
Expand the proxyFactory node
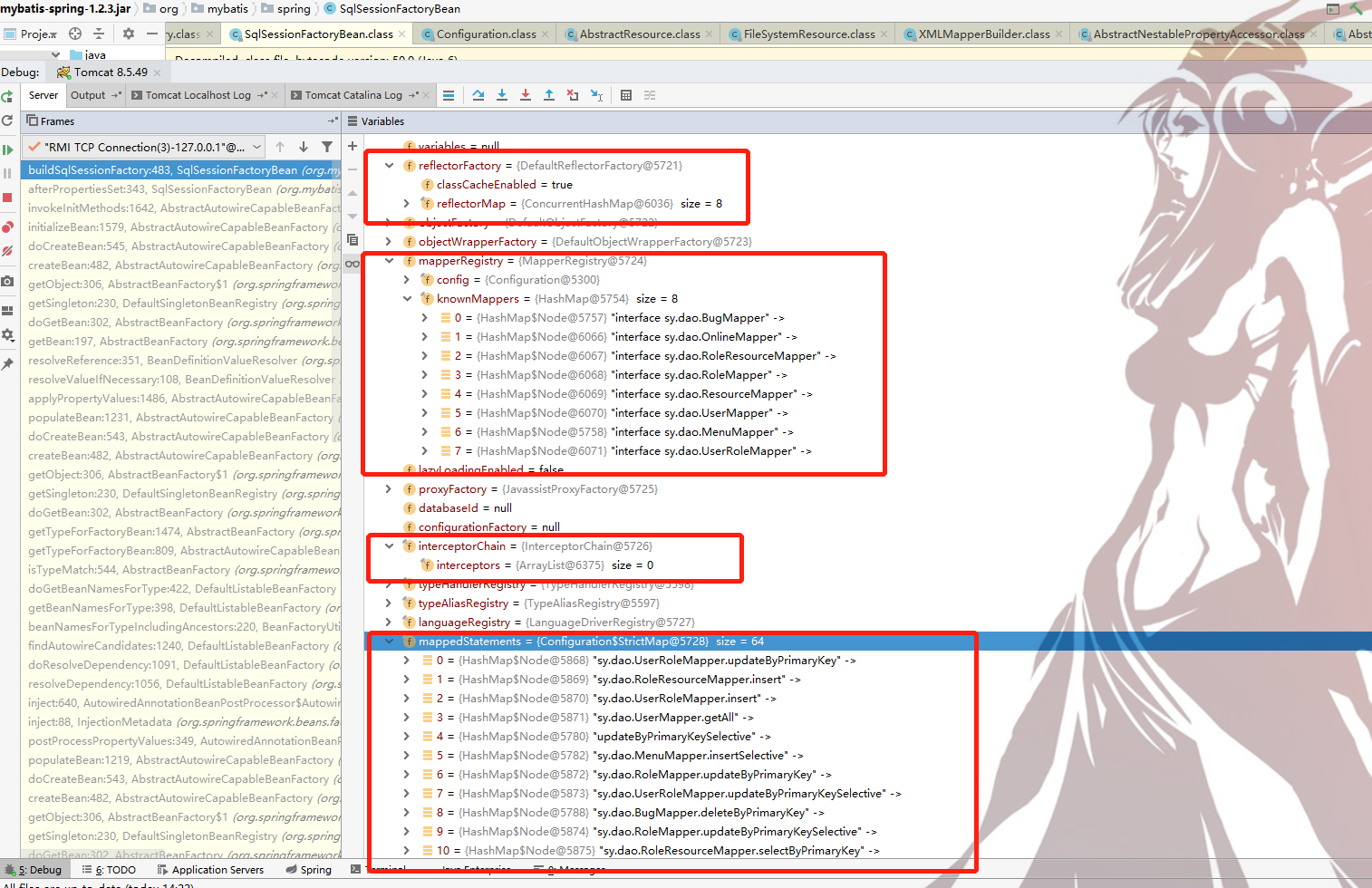point(389,489)
